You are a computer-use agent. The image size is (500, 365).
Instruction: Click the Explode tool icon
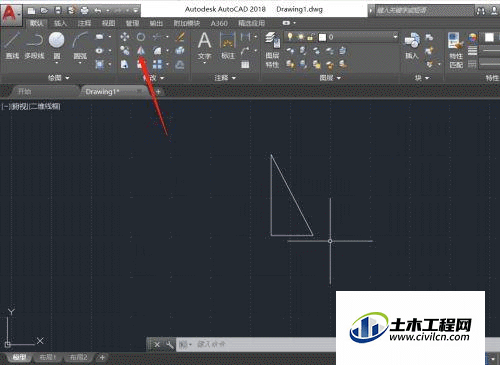click(x=180, y=50)
